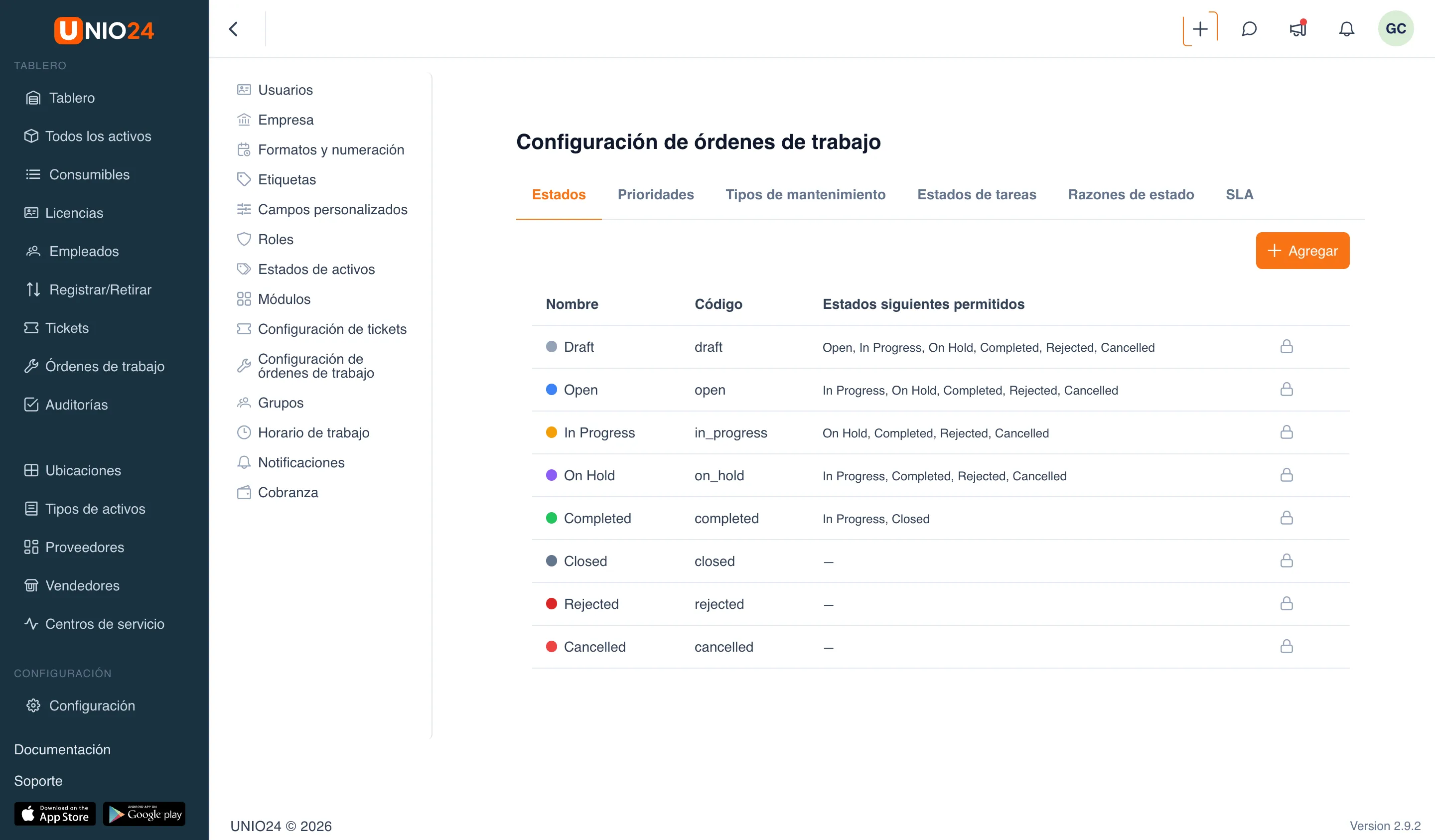Click the lock icon in the In Progress row
Viewport: 1435px width, 840px height.
(1287, 432)
